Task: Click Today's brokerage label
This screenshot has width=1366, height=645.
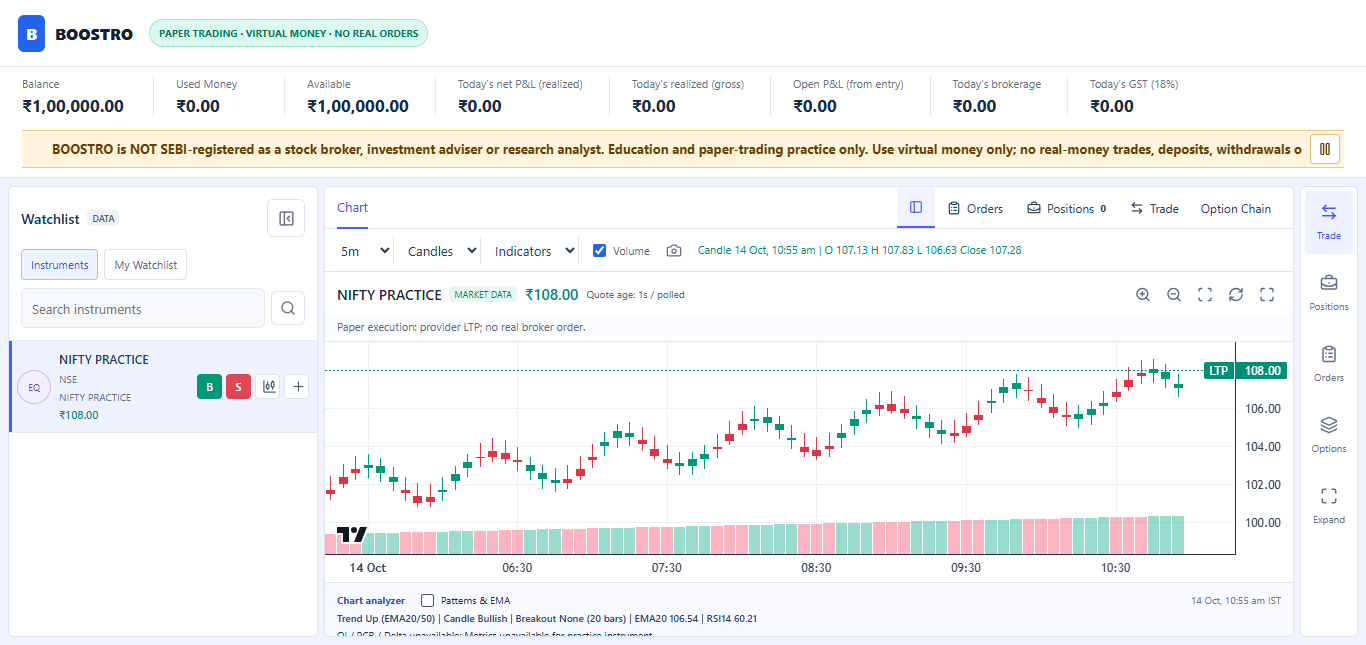Action: [996, 84]
